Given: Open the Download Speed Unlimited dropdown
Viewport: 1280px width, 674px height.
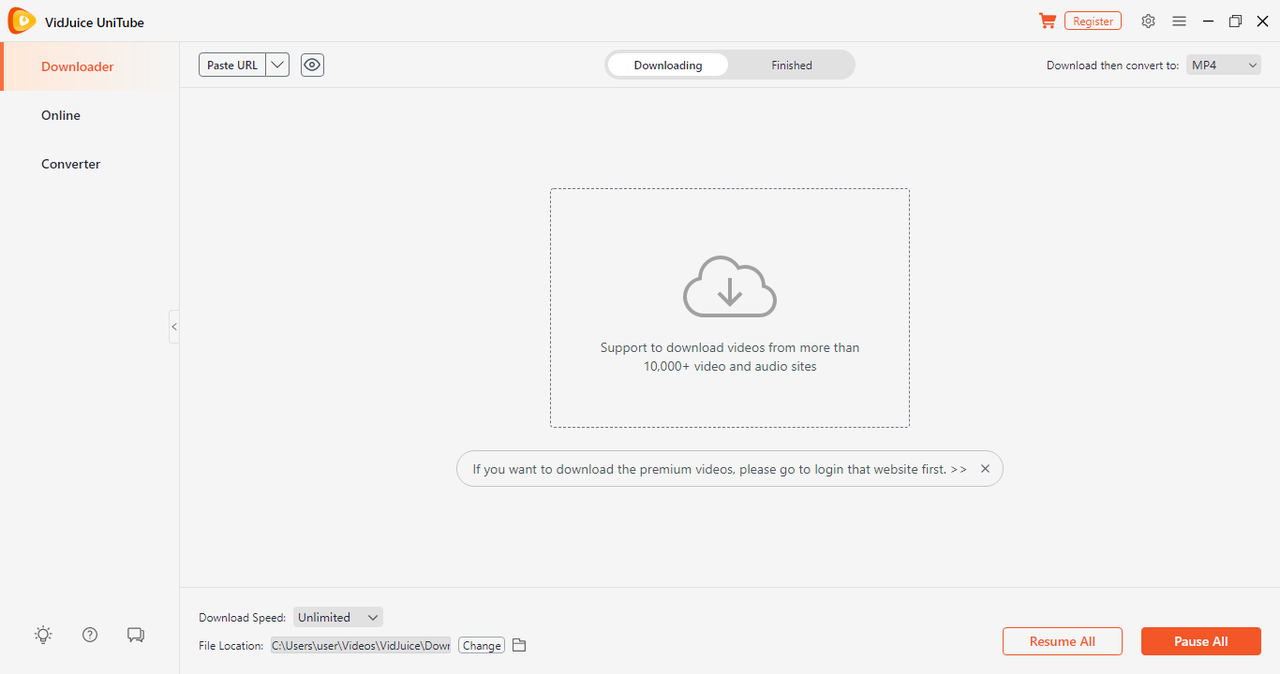Looking at the screenshot, I should tap(338, 617).
